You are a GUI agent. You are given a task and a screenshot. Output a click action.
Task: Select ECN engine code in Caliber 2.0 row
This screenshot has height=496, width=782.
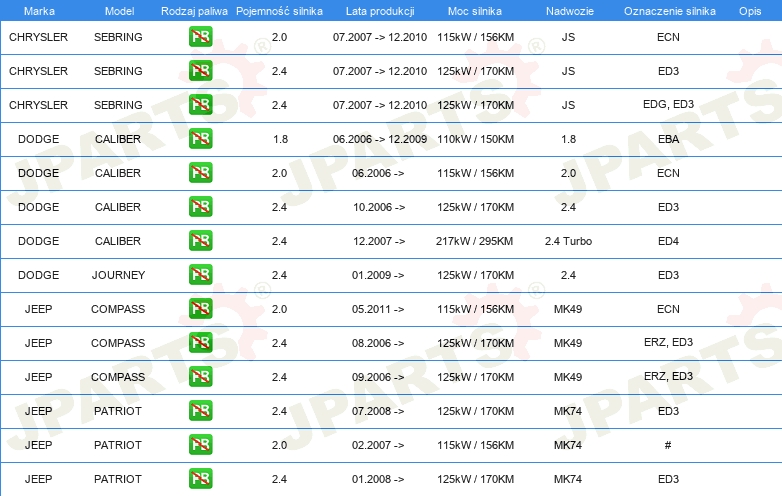[x=668, y=173]
